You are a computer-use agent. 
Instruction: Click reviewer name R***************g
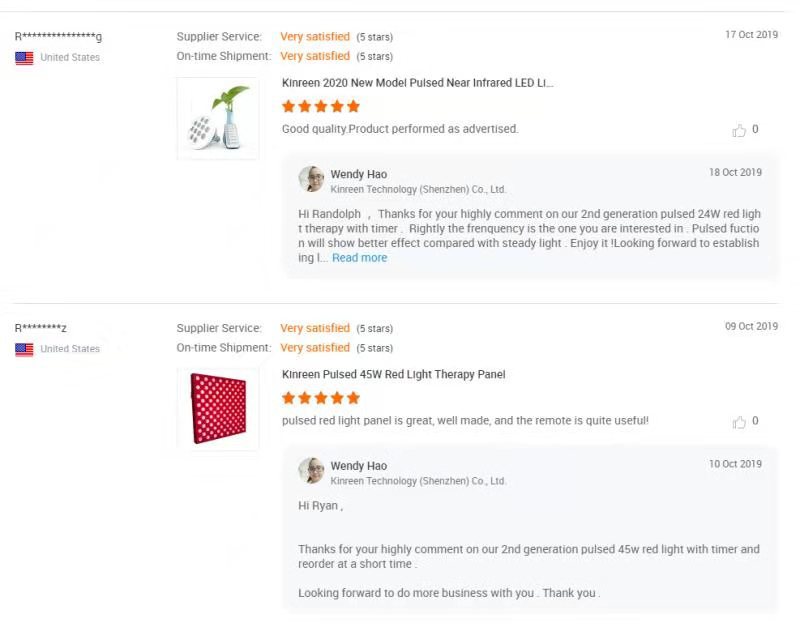click(x=58, y=37)
